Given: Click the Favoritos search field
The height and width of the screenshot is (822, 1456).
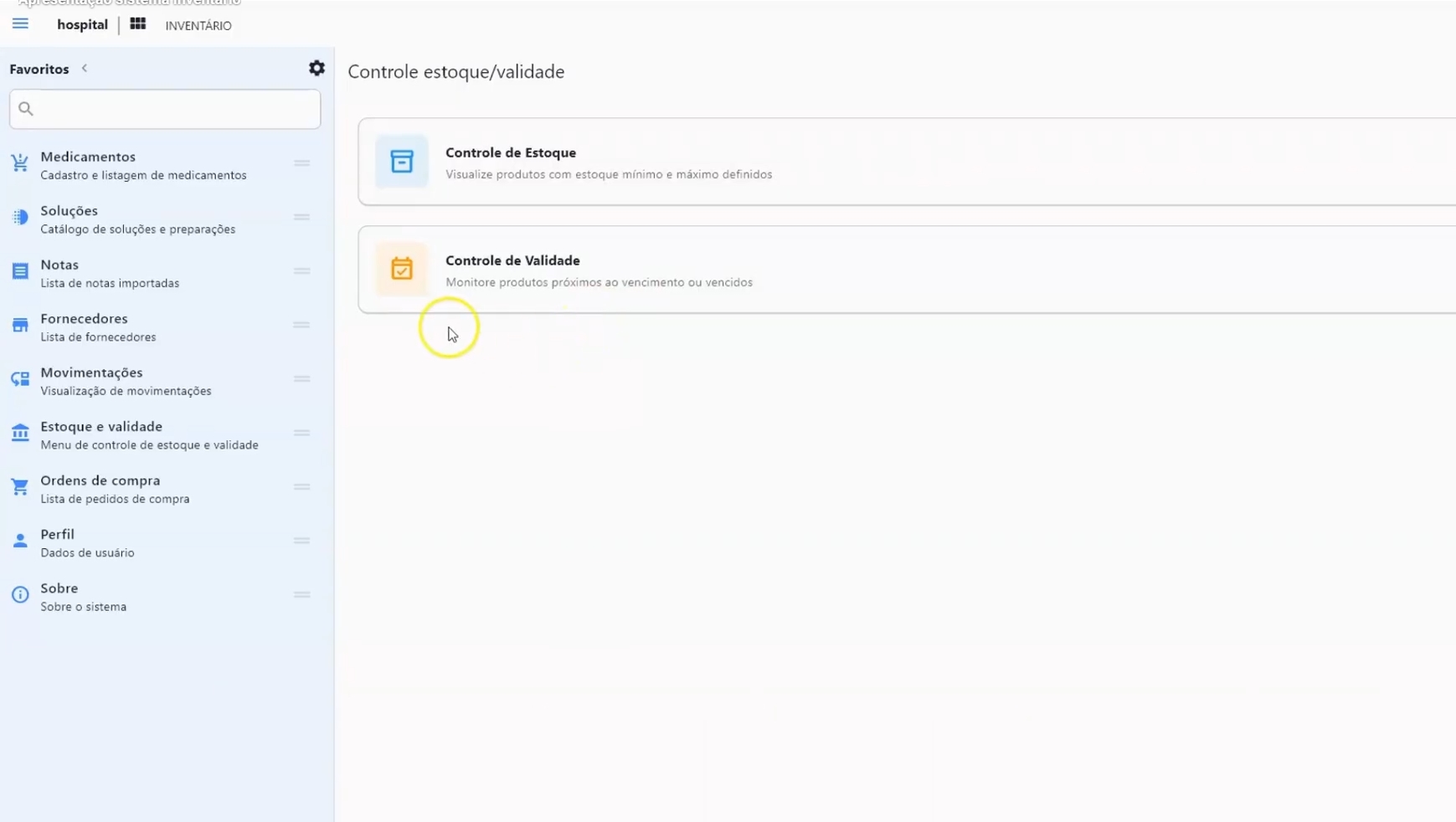Looking at the screenshot, I should tap(164, 109).
